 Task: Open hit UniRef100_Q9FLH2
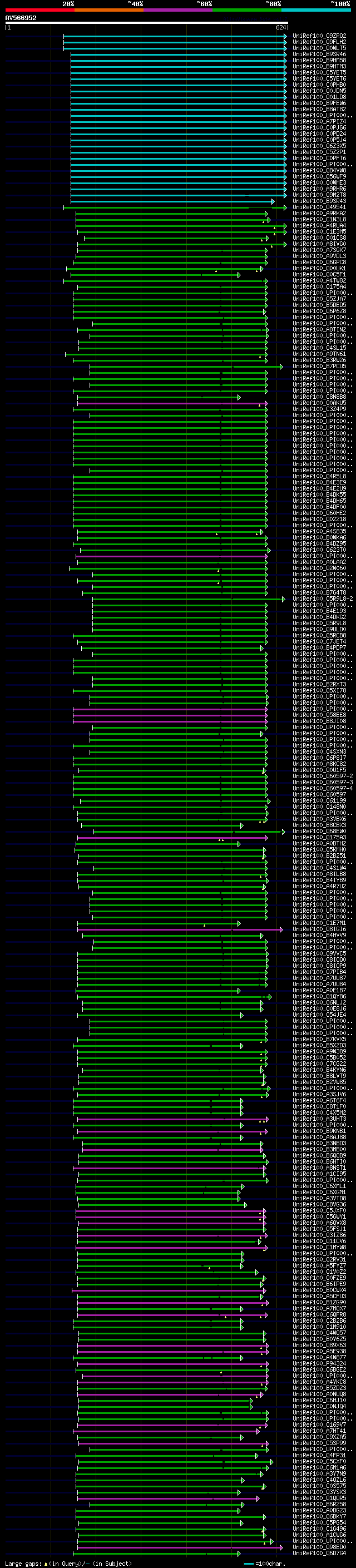[319, 42]
